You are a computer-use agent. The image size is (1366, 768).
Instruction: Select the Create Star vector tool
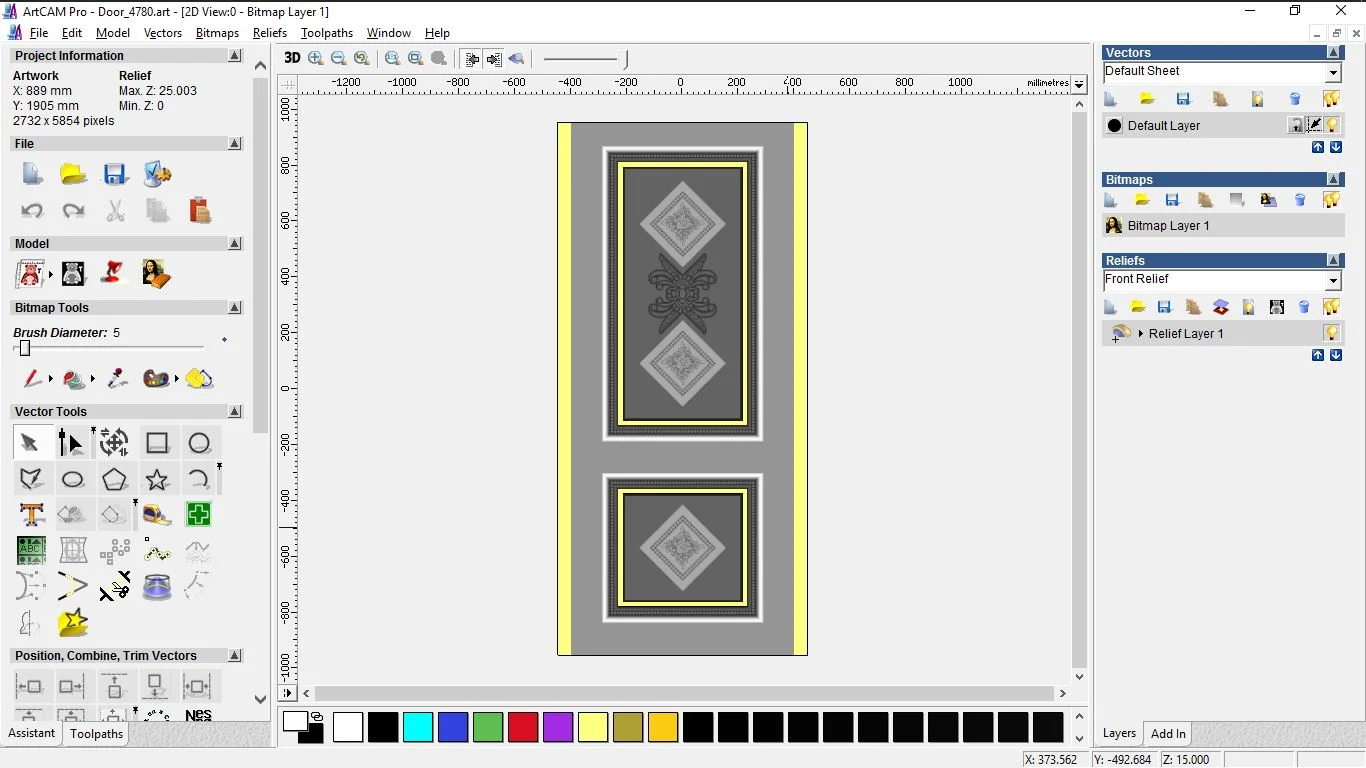coord(157,479)
